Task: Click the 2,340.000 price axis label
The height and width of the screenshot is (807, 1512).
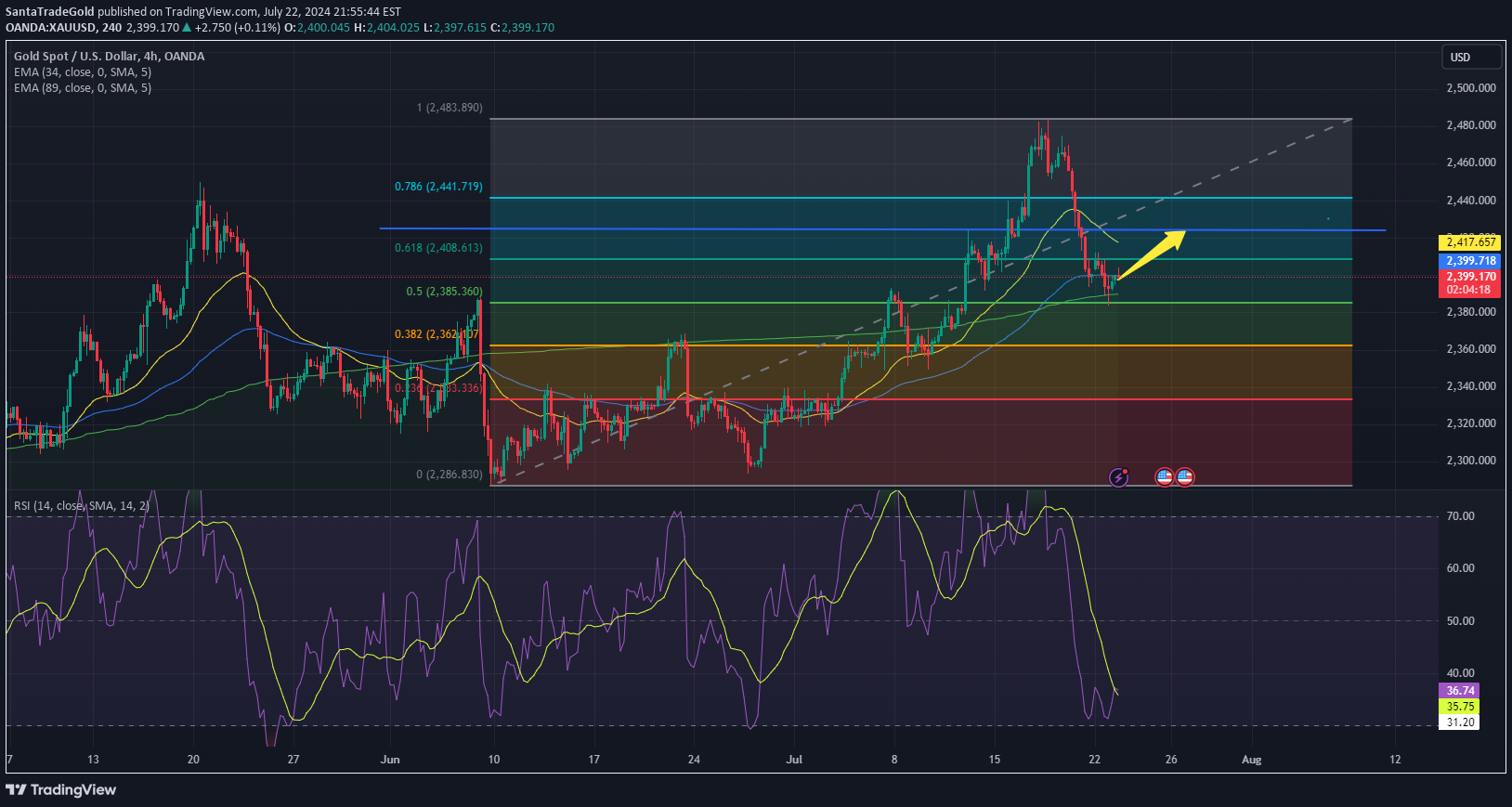Action: click(1471, 386)
